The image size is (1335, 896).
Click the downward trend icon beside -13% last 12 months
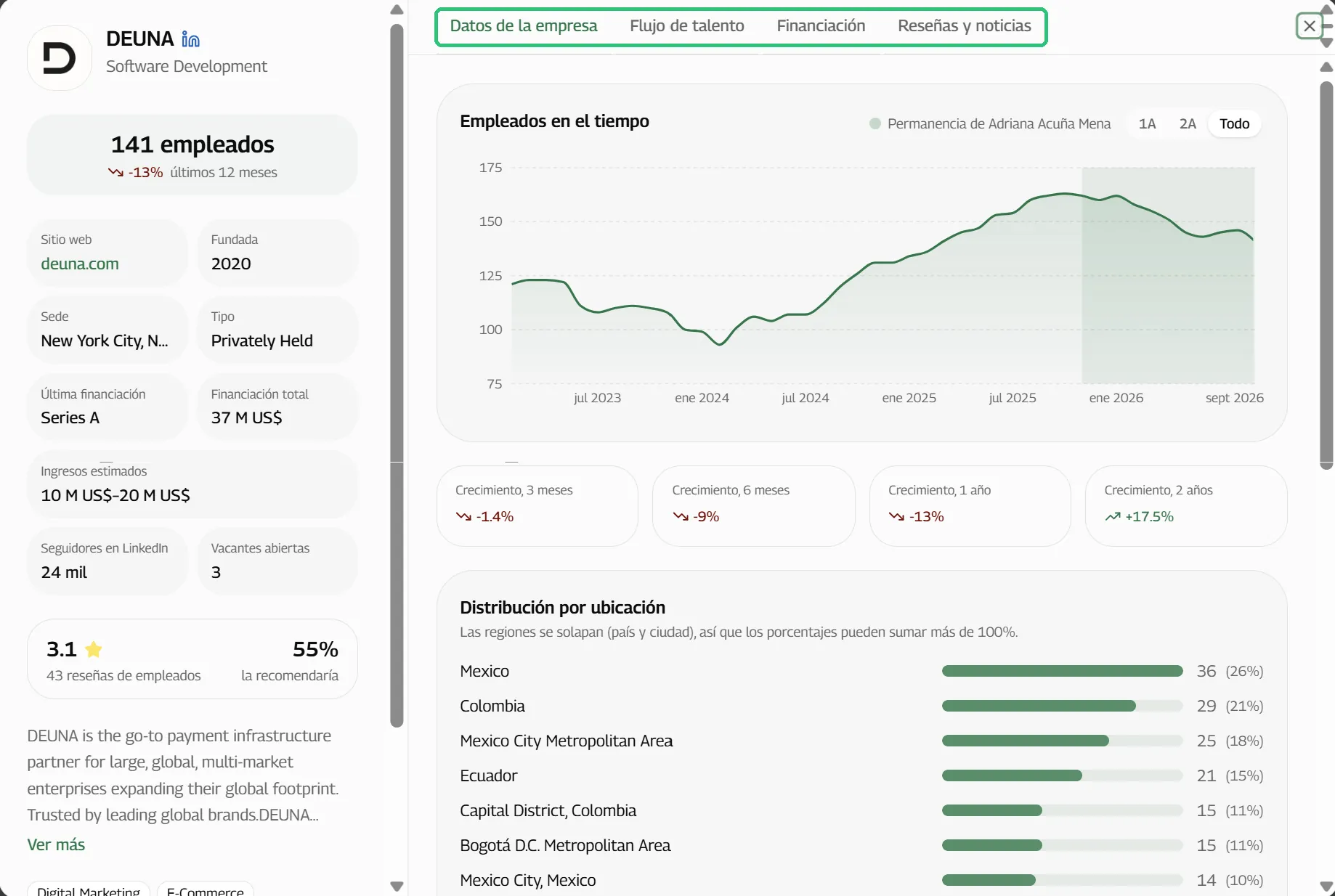click(x=115, y=172)
